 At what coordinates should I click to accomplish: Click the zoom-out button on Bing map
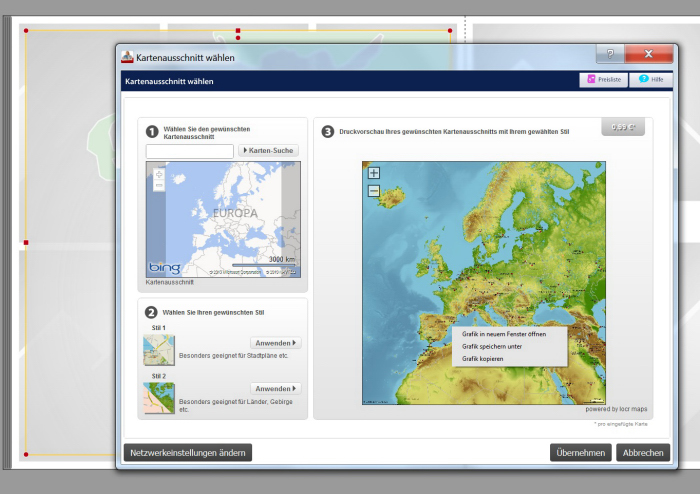coord(158,186)
